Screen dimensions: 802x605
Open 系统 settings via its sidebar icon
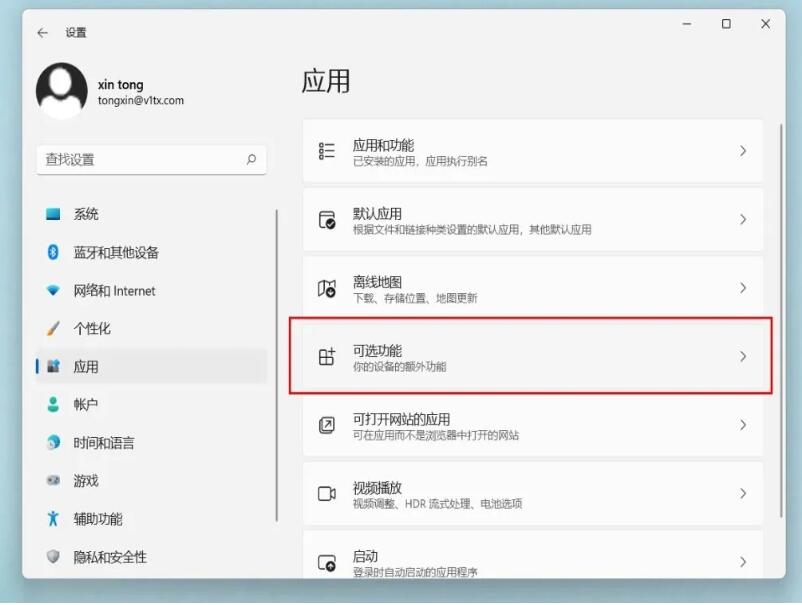(x=53, y=214)
